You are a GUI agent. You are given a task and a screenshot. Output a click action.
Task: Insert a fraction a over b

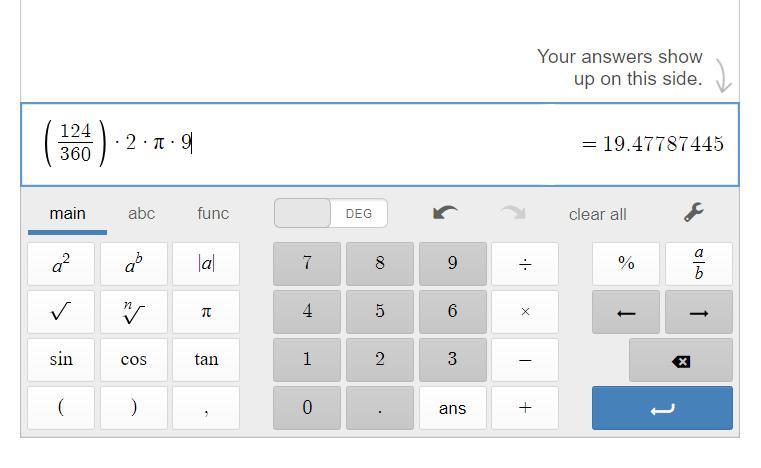[x=699, y=264]
